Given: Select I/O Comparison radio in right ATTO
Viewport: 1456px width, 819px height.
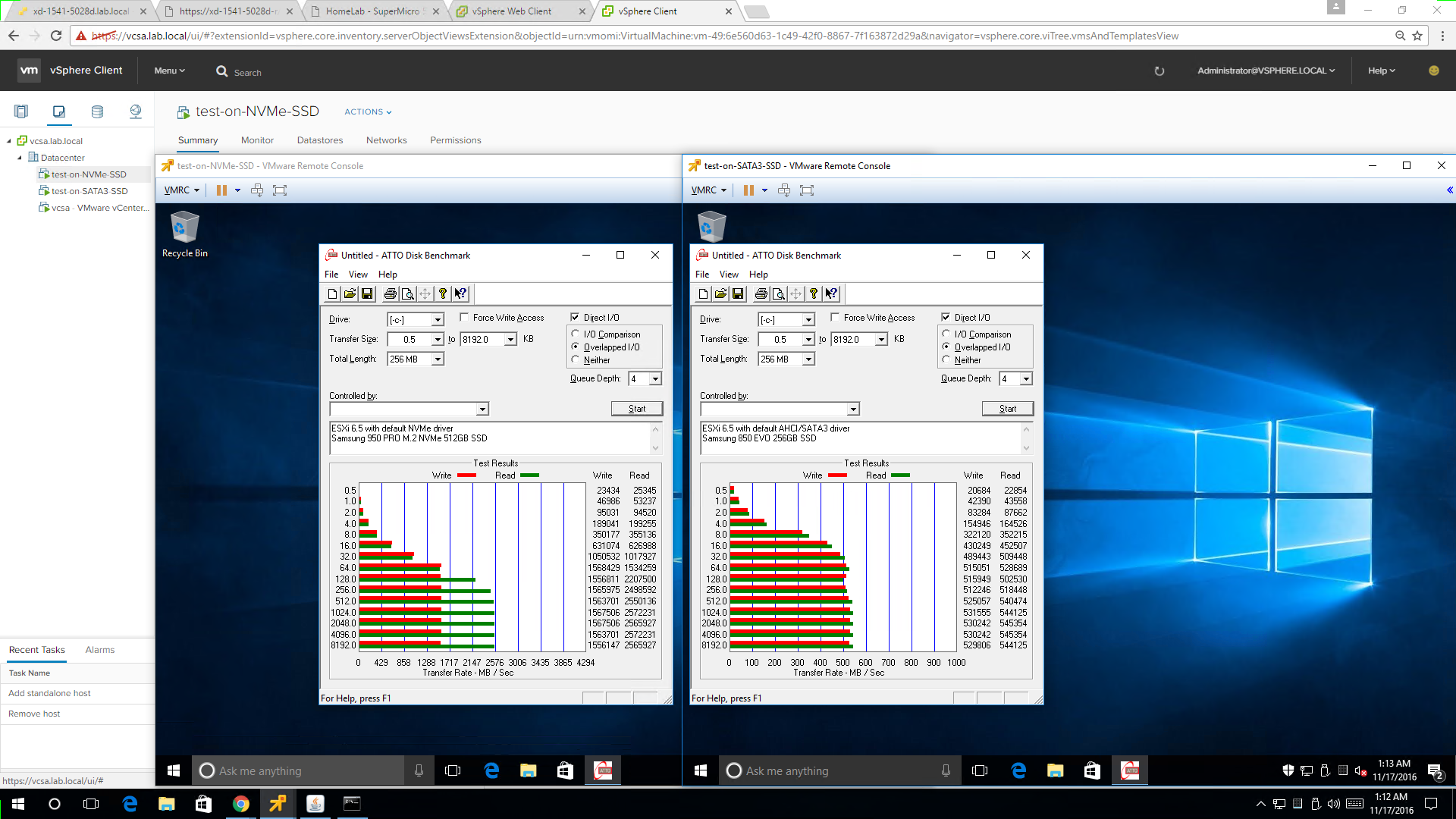Looking at the screenshot, I should pos(946,334).
